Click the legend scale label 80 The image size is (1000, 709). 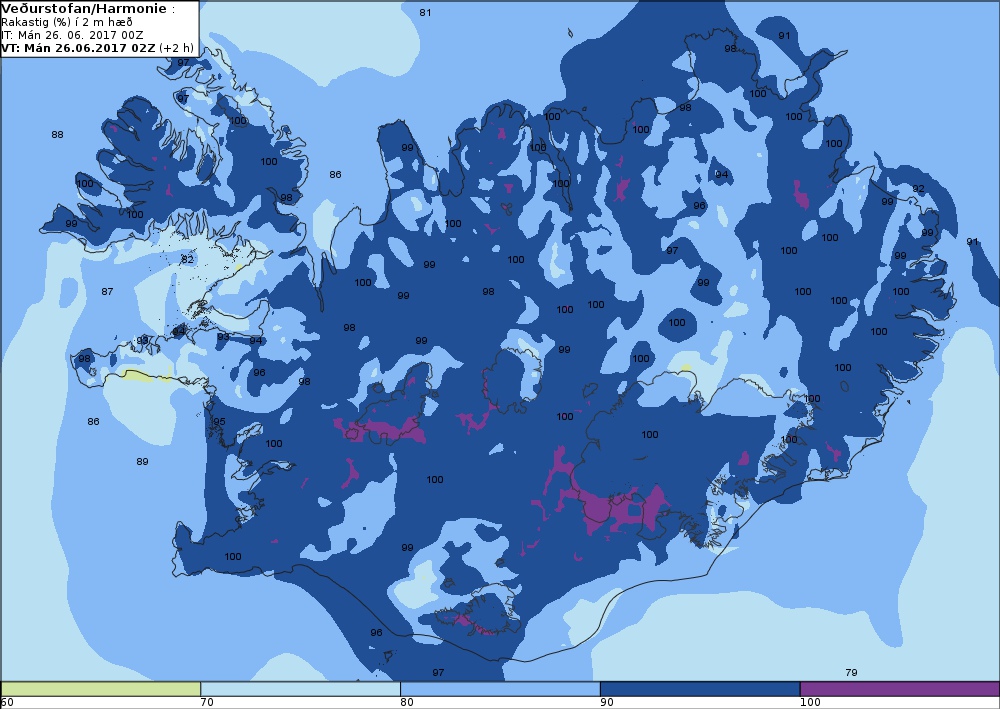click(x=407, y=703)
